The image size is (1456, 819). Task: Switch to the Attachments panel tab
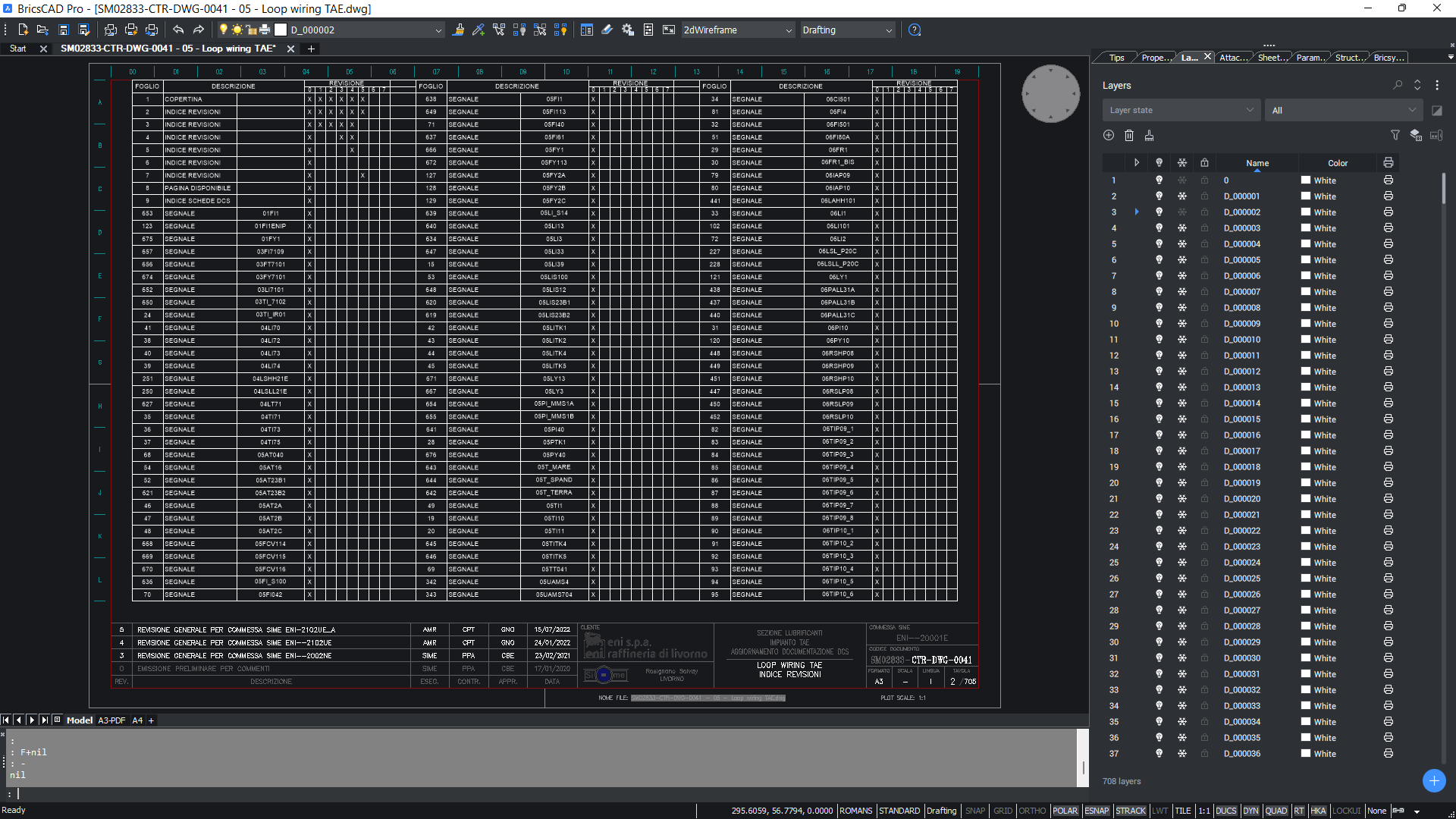pyautogui.click(x=1234, y=58)
